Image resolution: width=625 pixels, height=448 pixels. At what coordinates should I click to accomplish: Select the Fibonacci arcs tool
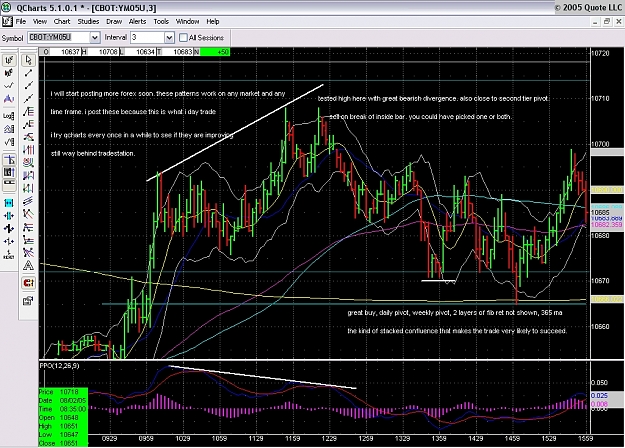click(x=28, y=162)
